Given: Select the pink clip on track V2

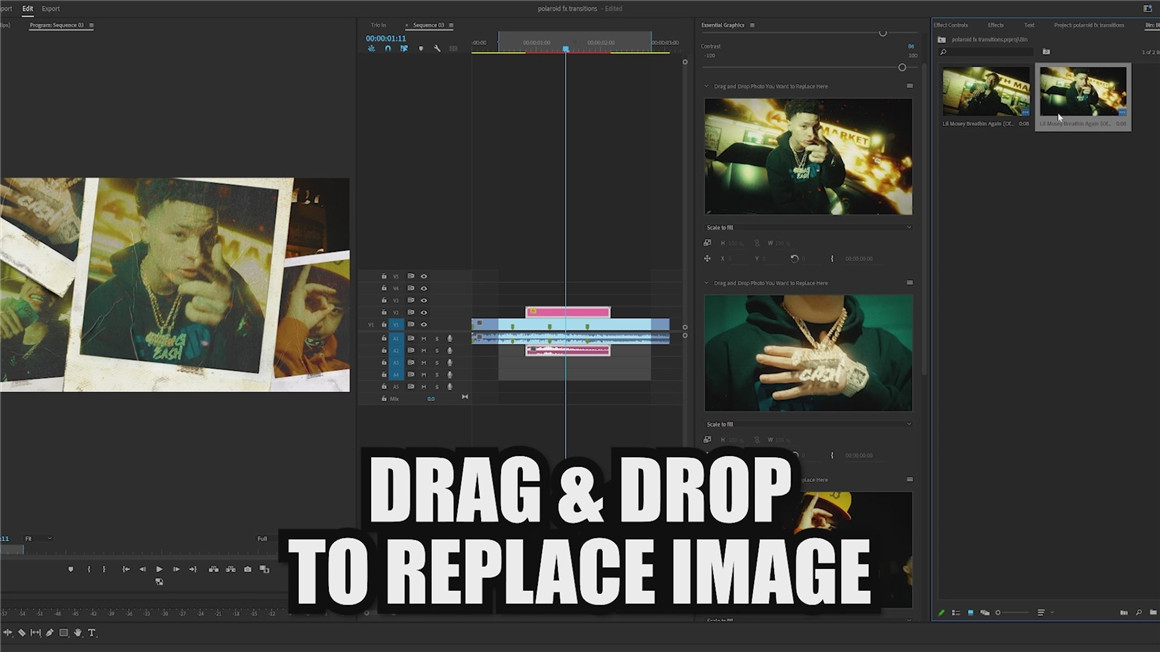Looking at the screenshot, I should (567, 312).
